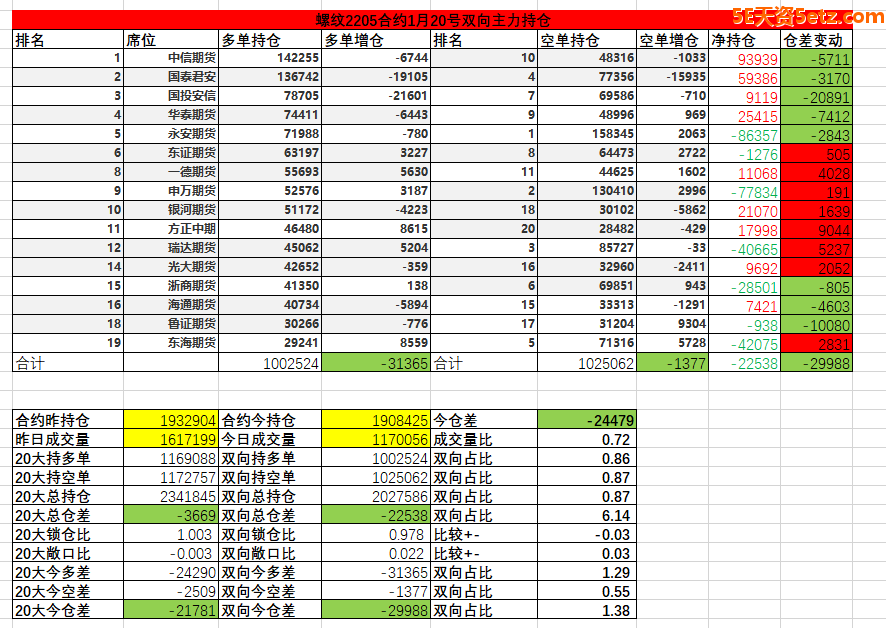This screenshot has height=628, width=886.
Task: Select the 中信期货 seat cell
Action: point(191,59)
